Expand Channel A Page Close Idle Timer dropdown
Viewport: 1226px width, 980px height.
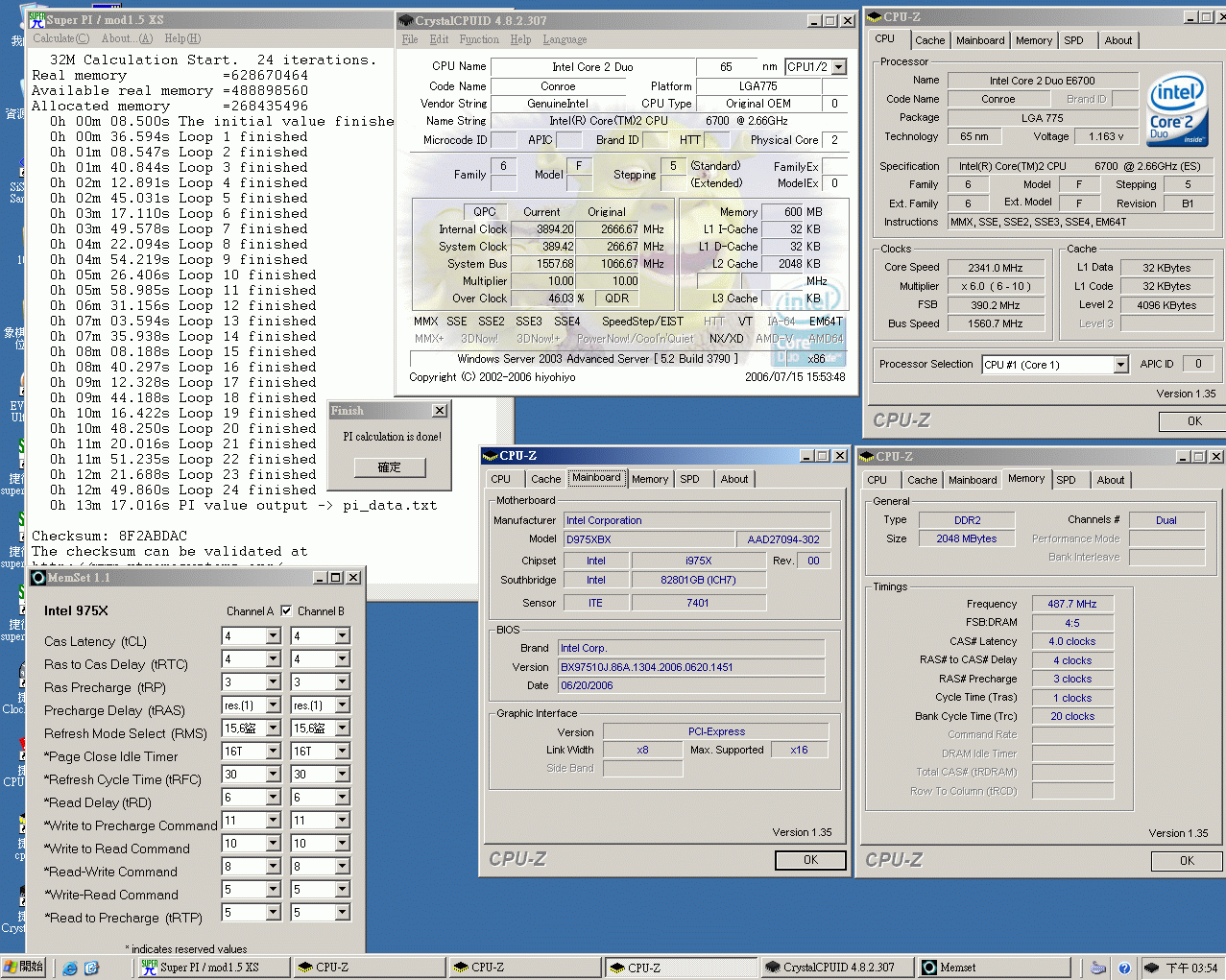point(274,751)
